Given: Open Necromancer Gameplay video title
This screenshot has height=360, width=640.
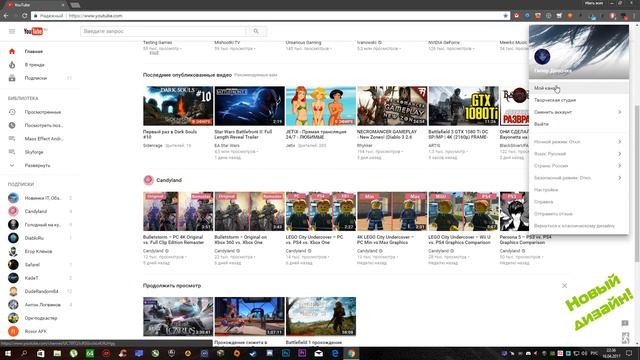Looking at the screenshot, I should click(387, 134).
